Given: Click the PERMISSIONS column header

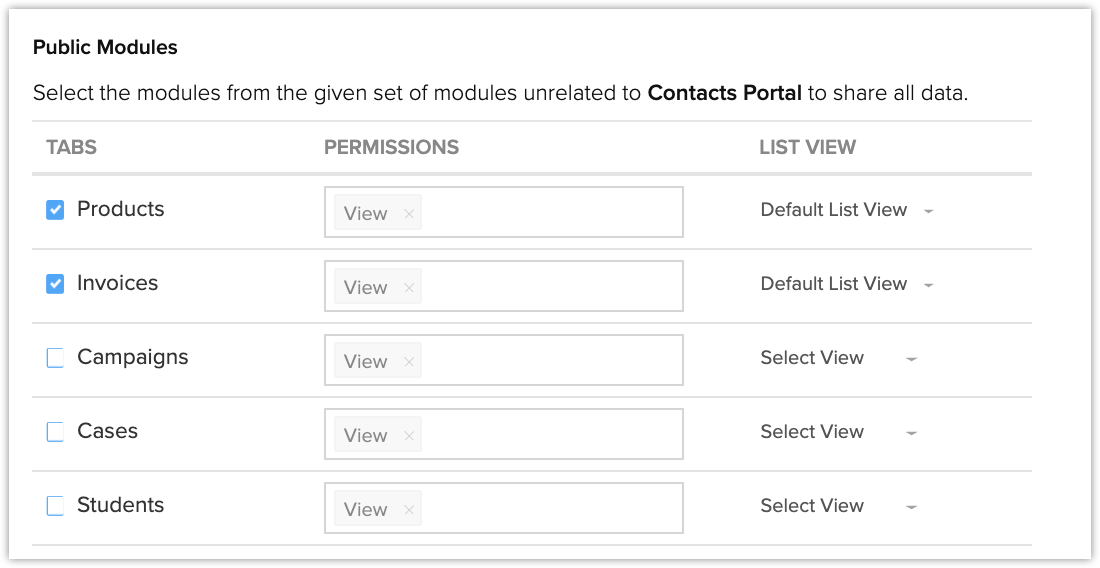Looking at the screenshot, I should pyautogui.click(x=391, y=147).
